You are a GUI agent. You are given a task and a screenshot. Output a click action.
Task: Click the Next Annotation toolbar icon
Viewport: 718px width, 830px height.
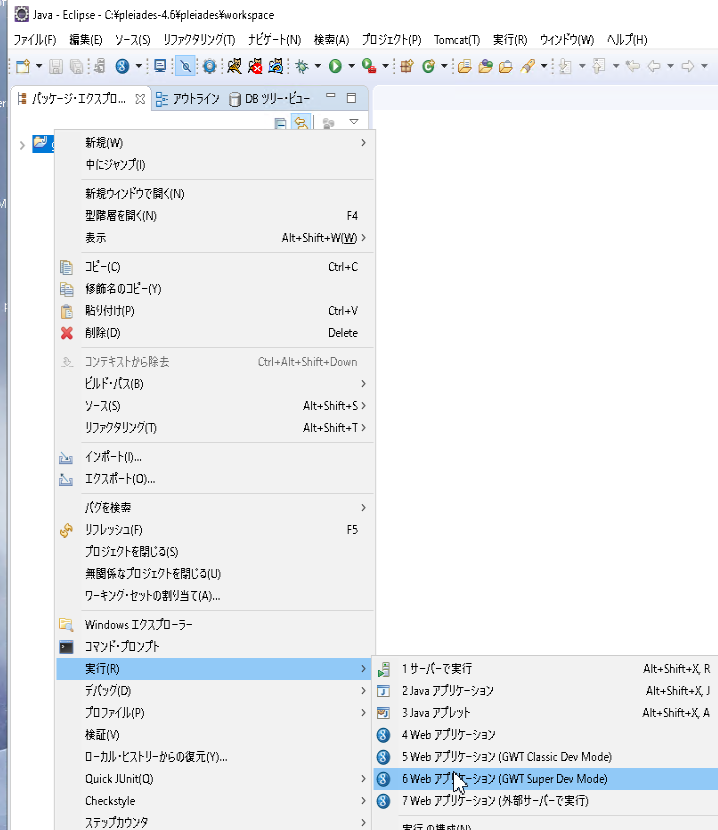tap(566, 66)
